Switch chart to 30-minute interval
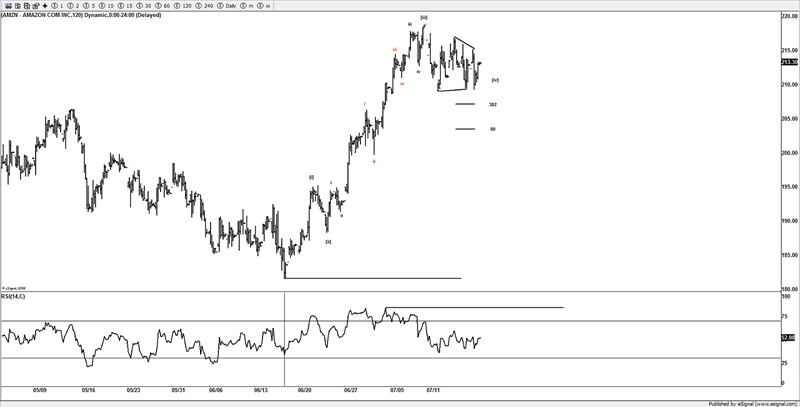Screen dimensions: 800x407 pyautogui.click(x=143, y=6)
